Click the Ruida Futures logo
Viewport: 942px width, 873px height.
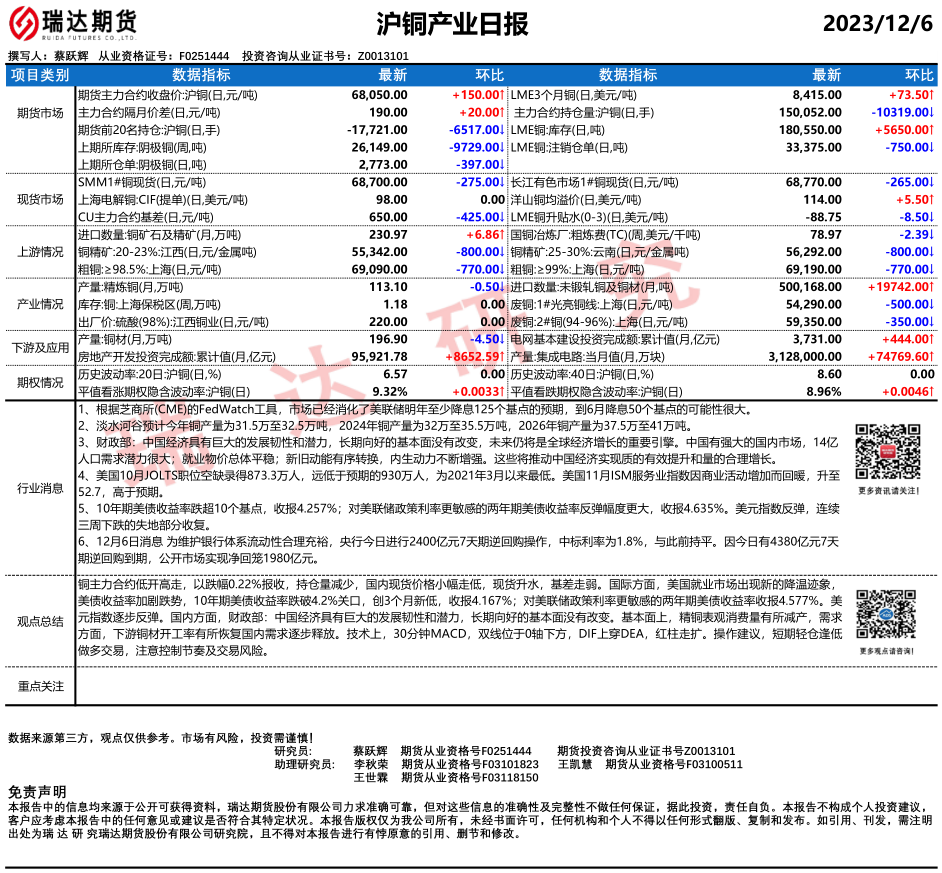click(74, 22)
